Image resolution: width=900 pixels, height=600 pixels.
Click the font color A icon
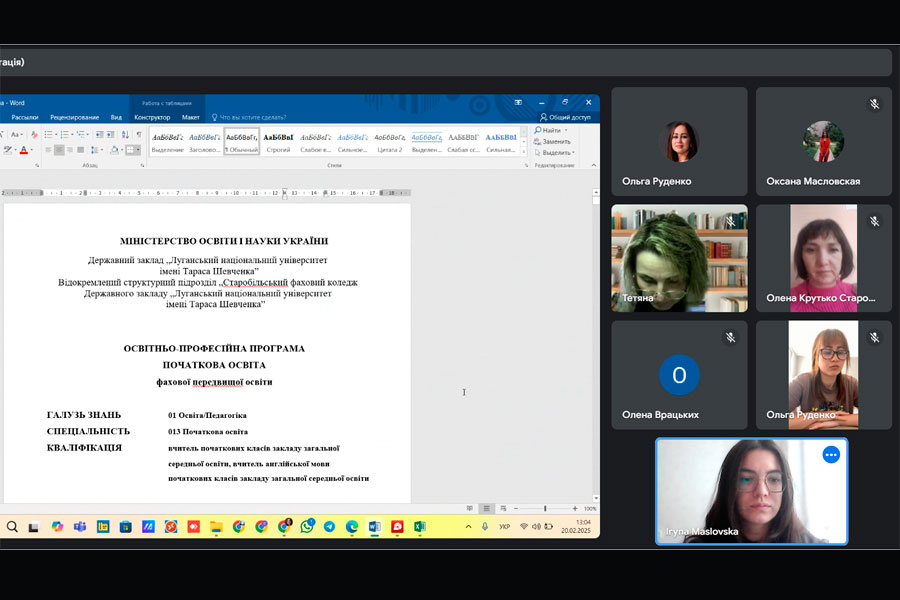[x=25, y=150]
